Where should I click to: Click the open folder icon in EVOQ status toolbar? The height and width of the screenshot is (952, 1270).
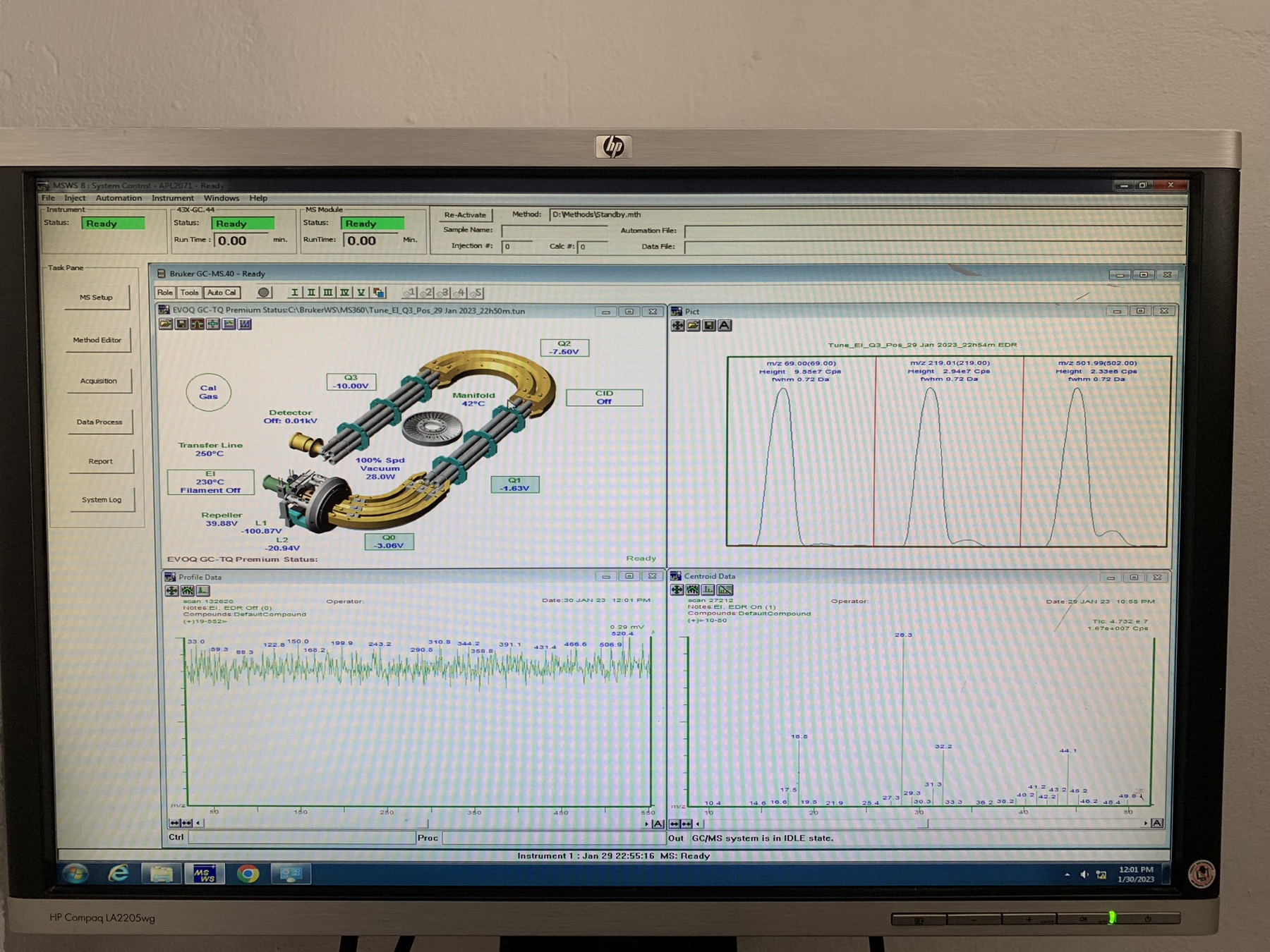click(165, 324)
